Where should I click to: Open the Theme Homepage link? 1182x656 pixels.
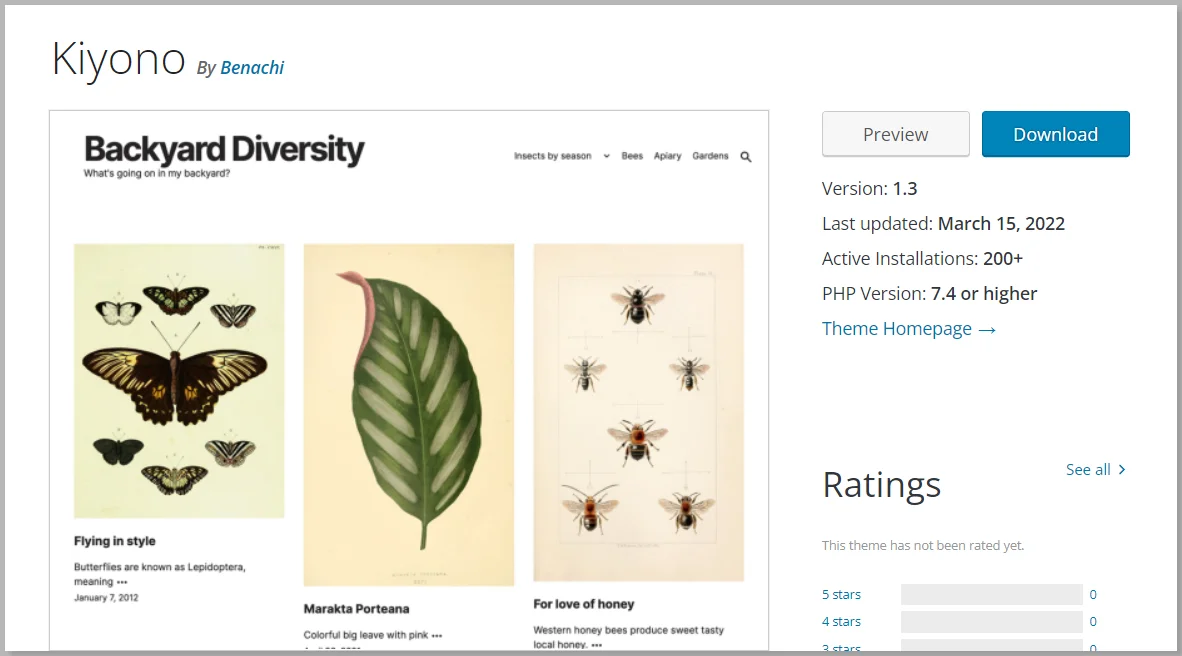coord(908,329)
